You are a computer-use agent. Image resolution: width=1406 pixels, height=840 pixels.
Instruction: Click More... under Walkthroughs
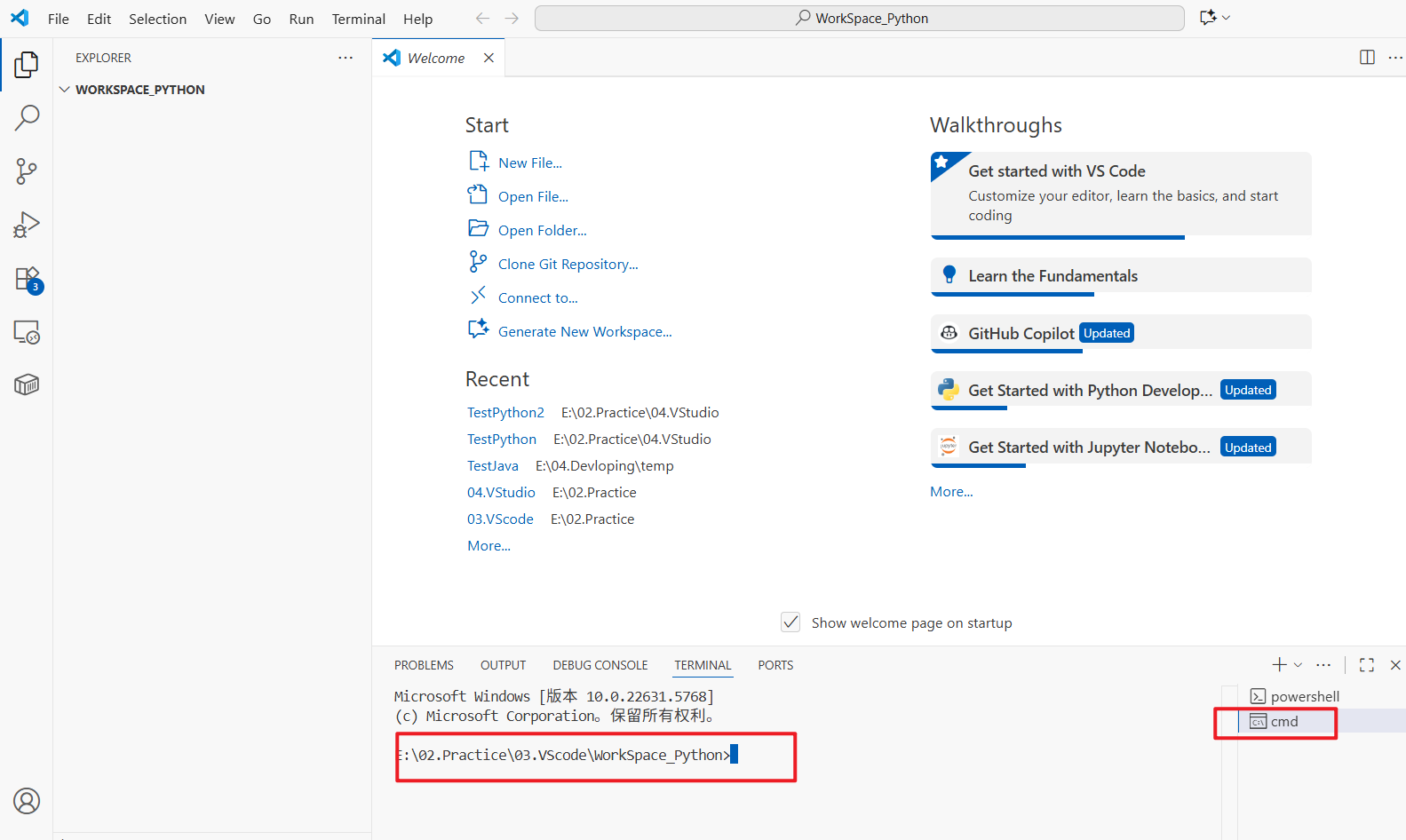coord(951,491)
